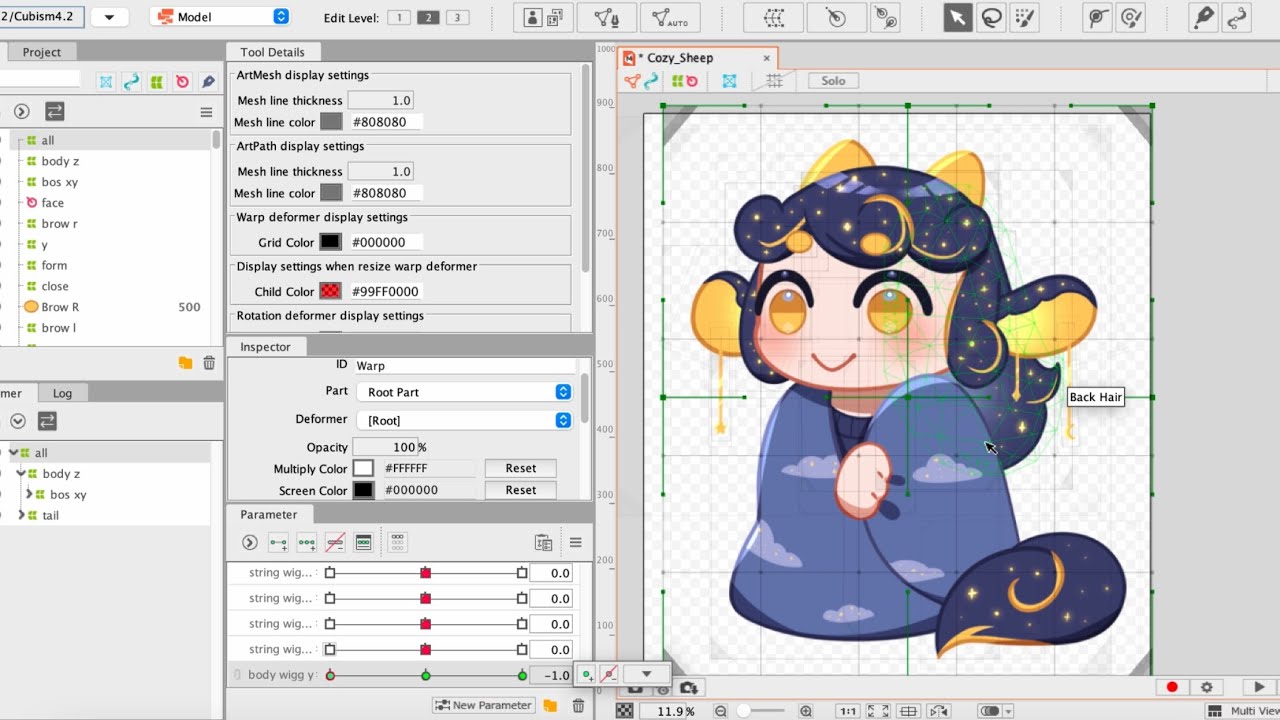This screenshot has width=1280, height=720.
Task: Expand the bos xy deformer node
Action: coord(30,494)
